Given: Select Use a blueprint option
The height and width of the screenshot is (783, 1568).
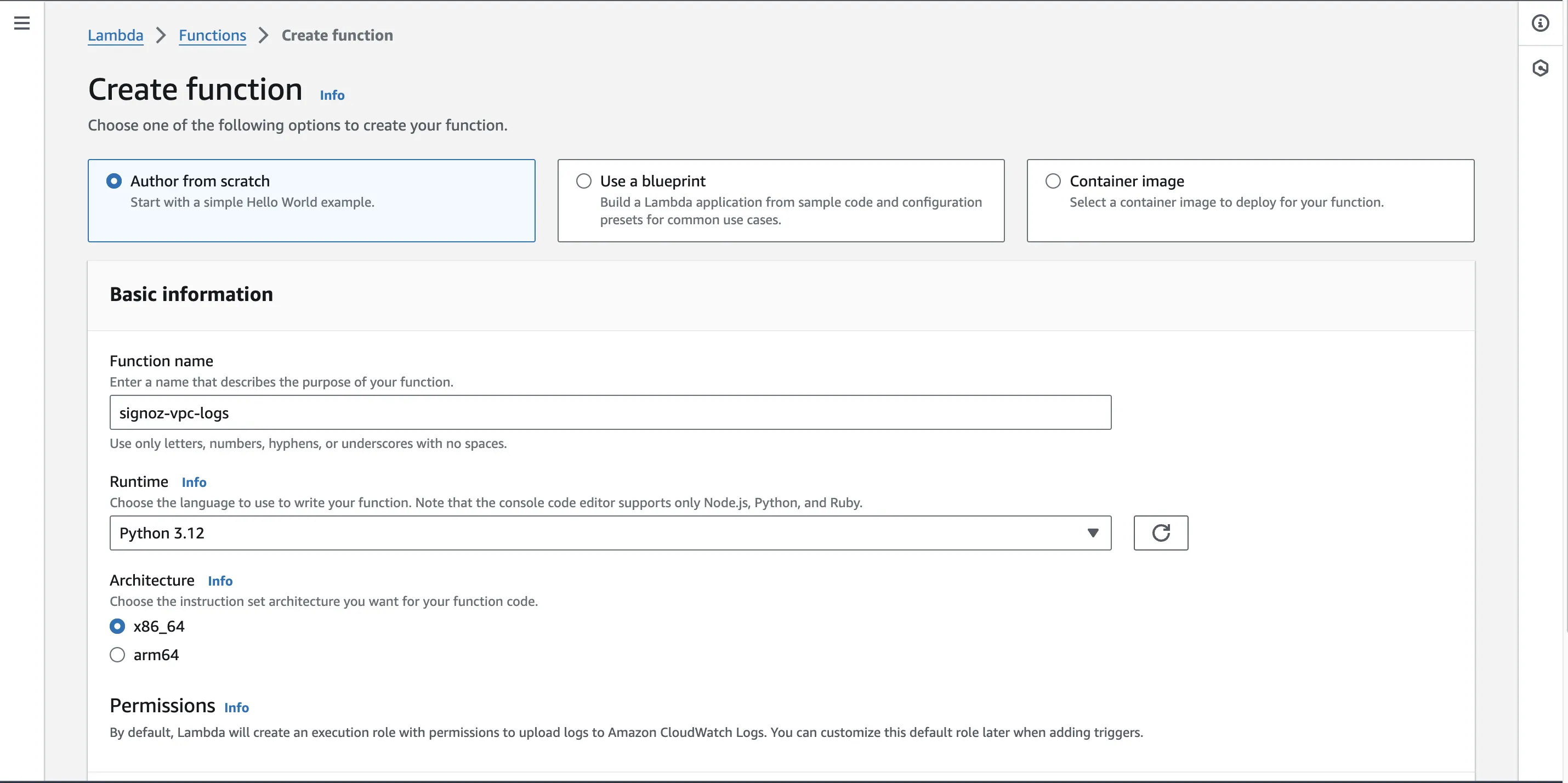Looking at the screenshot, I should (583, 181).
